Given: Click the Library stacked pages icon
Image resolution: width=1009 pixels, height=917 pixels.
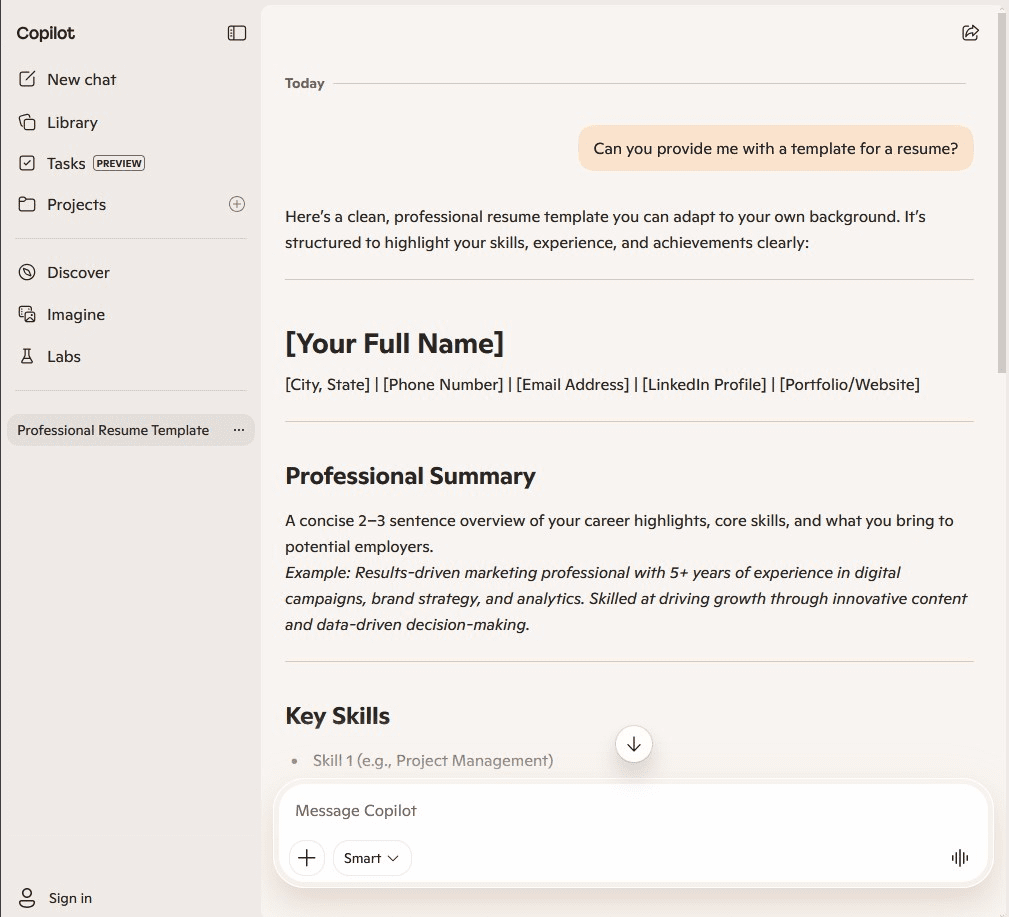Looking at the screenshot, I should (x=27, y=122).
